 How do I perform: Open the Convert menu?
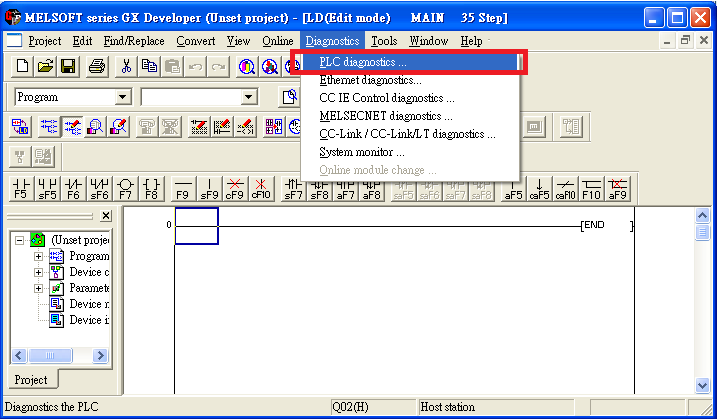point(195,41)
